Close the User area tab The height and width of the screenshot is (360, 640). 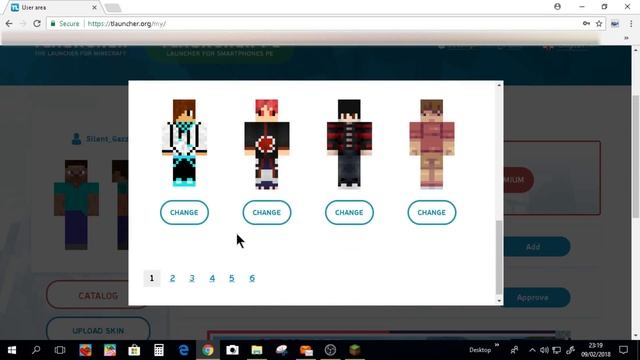94,7
